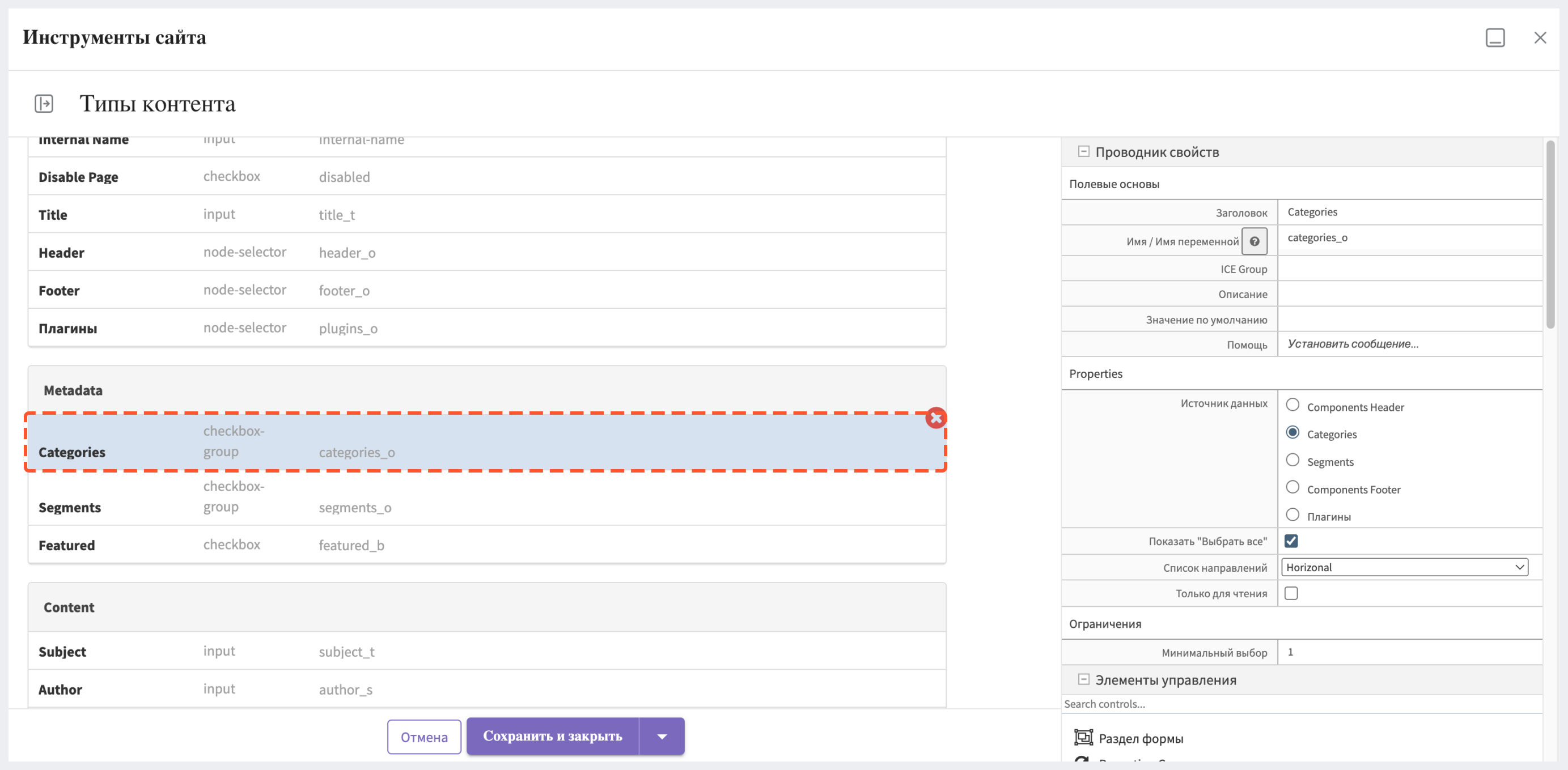The image size is (1568, 770).
Task: Delete Categories field with red X icon
Action: tap(935, 418)
